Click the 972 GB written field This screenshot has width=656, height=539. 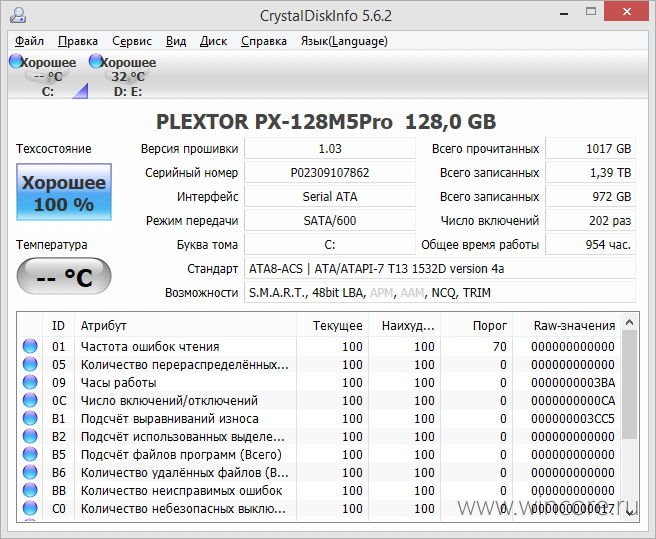click(590, 197)
